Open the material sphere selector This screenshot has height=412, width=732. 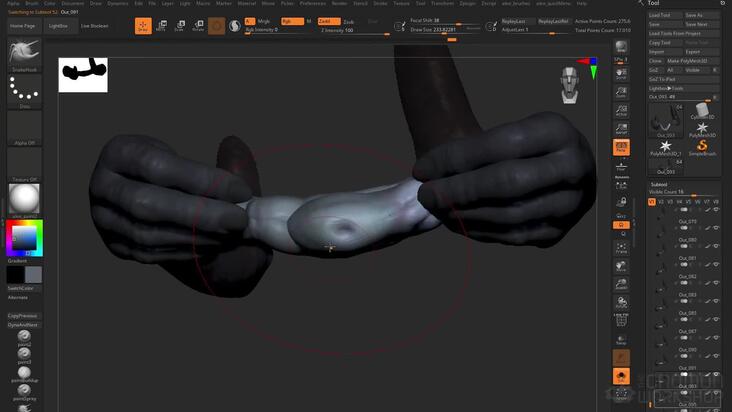point(24,201)
